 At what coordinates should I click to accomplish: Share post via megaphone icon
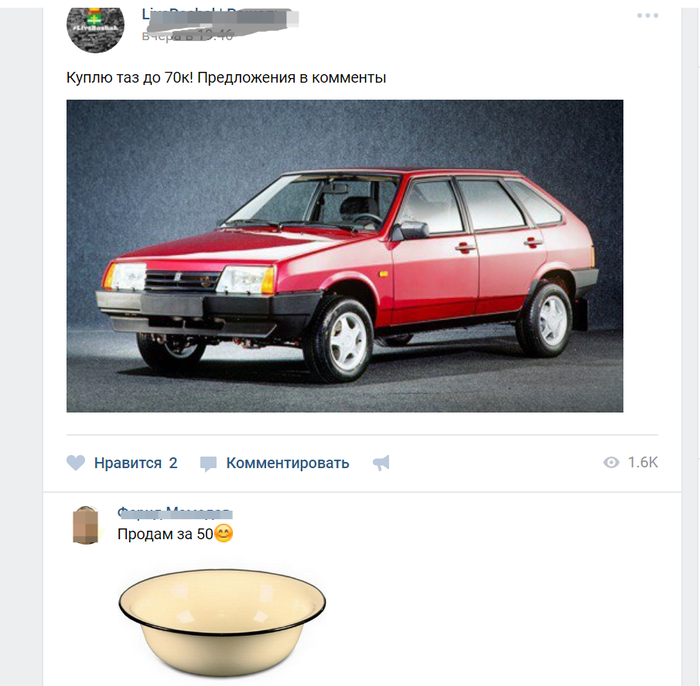click(381, 463)
